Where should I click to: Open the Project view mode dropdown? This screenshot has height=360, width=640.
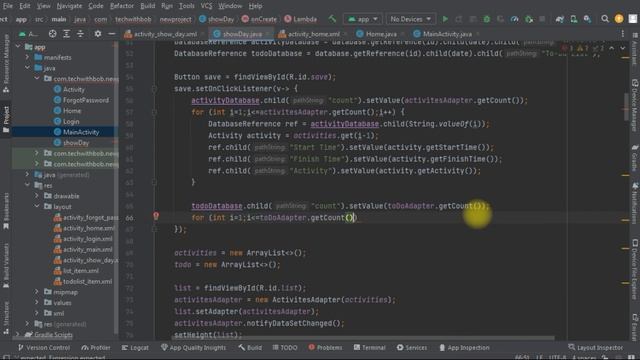tap(29, 34)
